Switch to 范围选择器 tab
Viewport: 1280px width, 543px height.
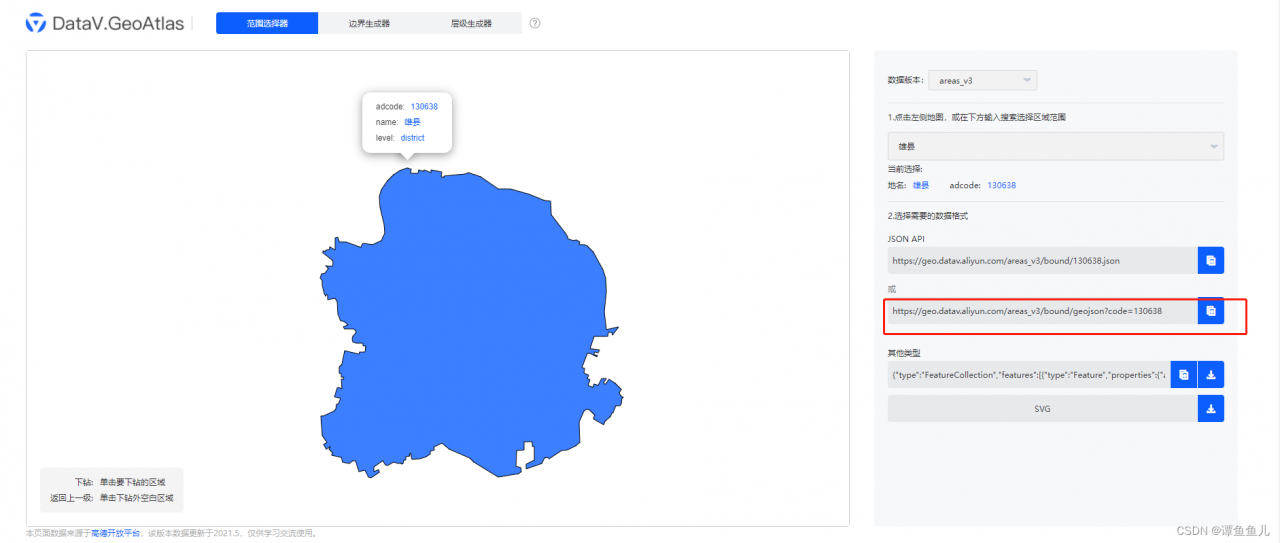[x=267, y=23]
